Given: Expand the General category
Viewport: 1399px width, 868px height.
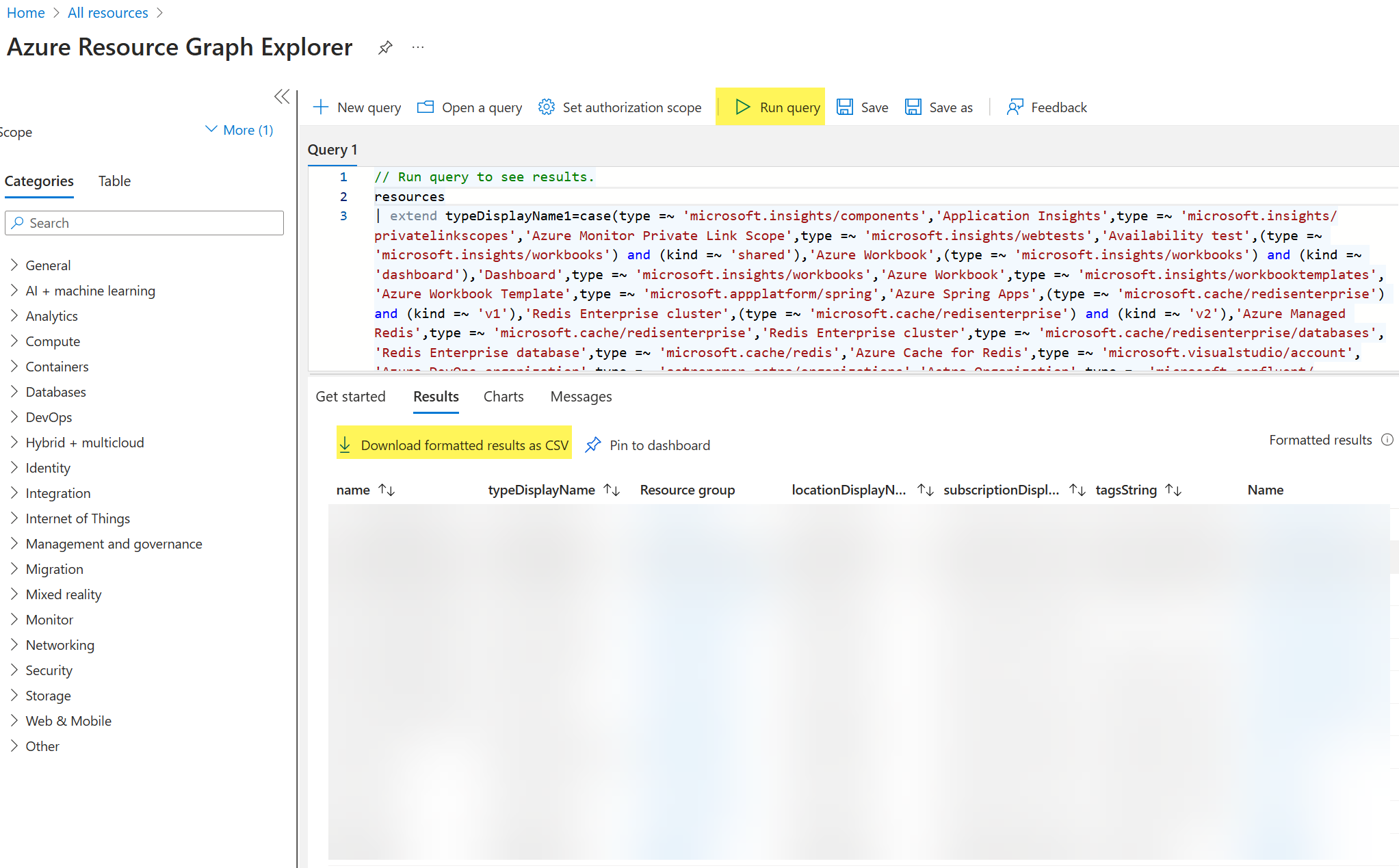Looking at the screenshot, I should coord(14,265).
